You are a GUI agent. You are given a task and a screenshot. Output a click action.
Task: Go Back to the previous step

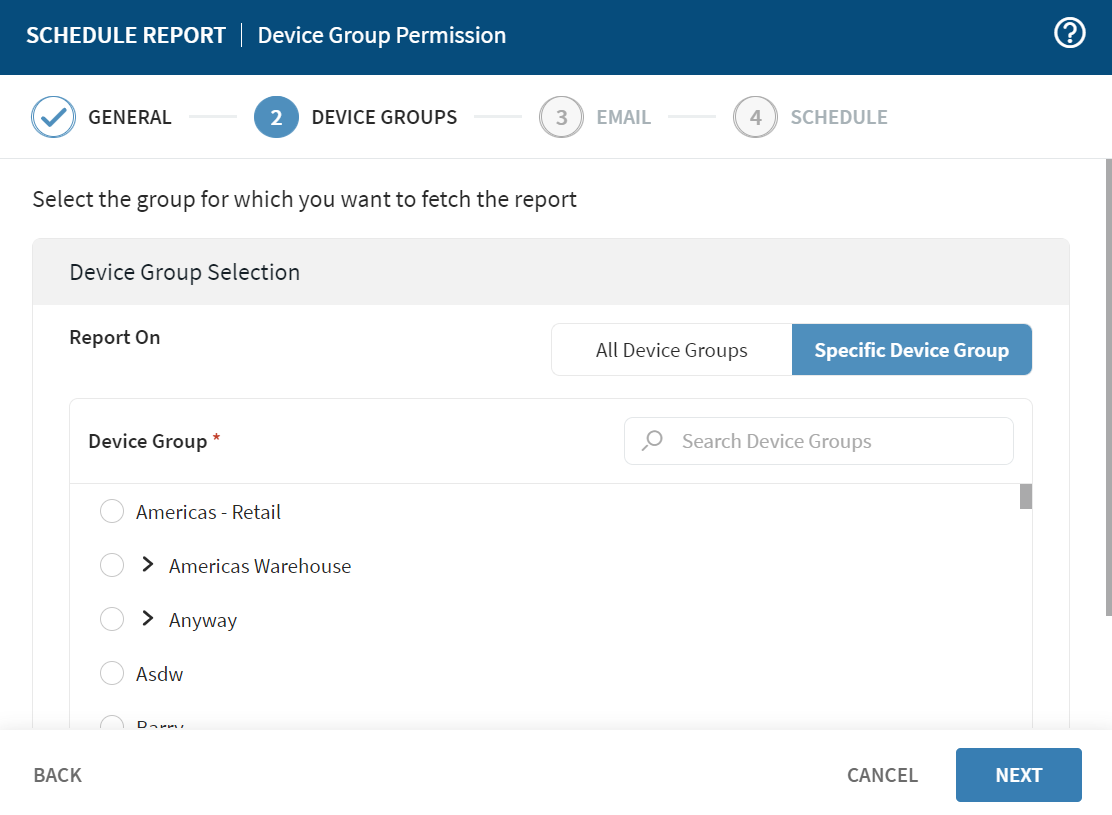click(58, 775)
